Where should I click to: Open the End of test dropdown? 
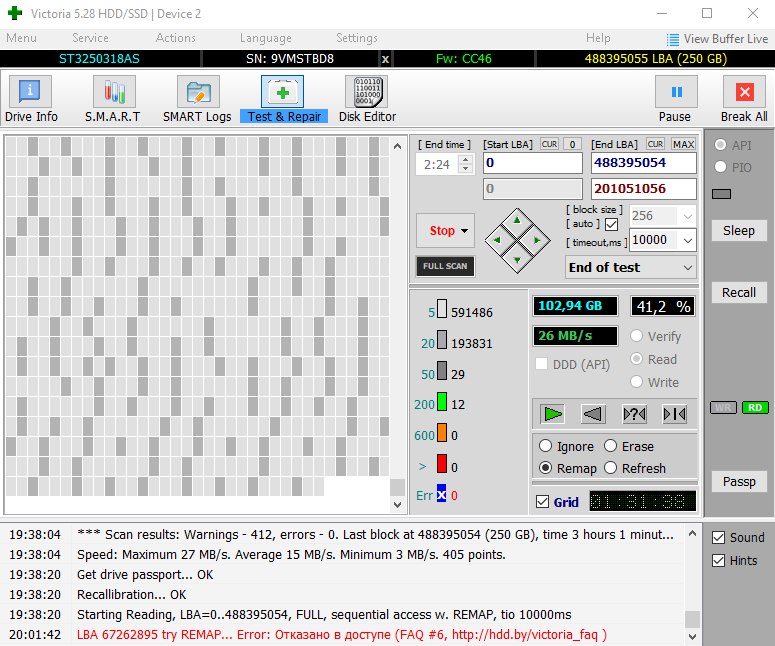[x=688, y=267]
